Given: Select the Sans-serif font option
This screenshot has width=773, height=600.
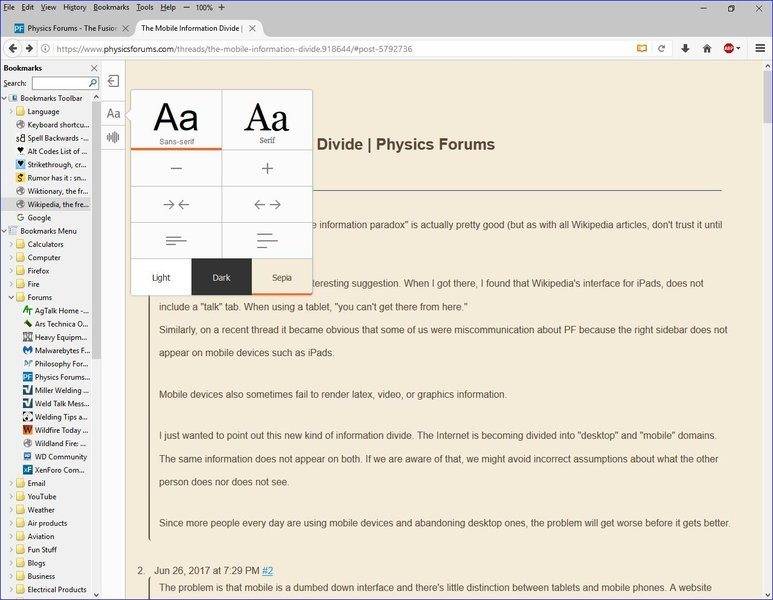Looking at the screenshot, I should point(176,120).
